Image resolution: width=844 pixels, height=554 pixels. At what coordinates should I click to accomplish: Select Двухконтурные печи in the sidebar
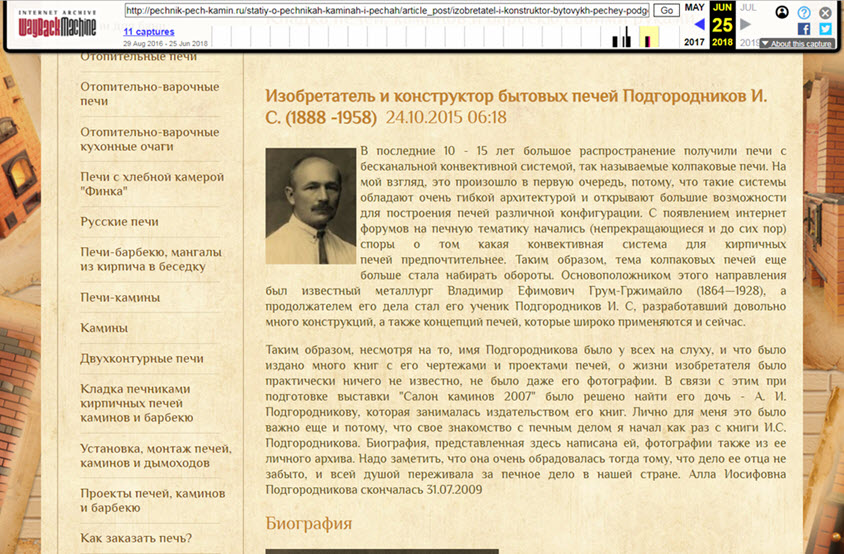[x=141, y=358]
